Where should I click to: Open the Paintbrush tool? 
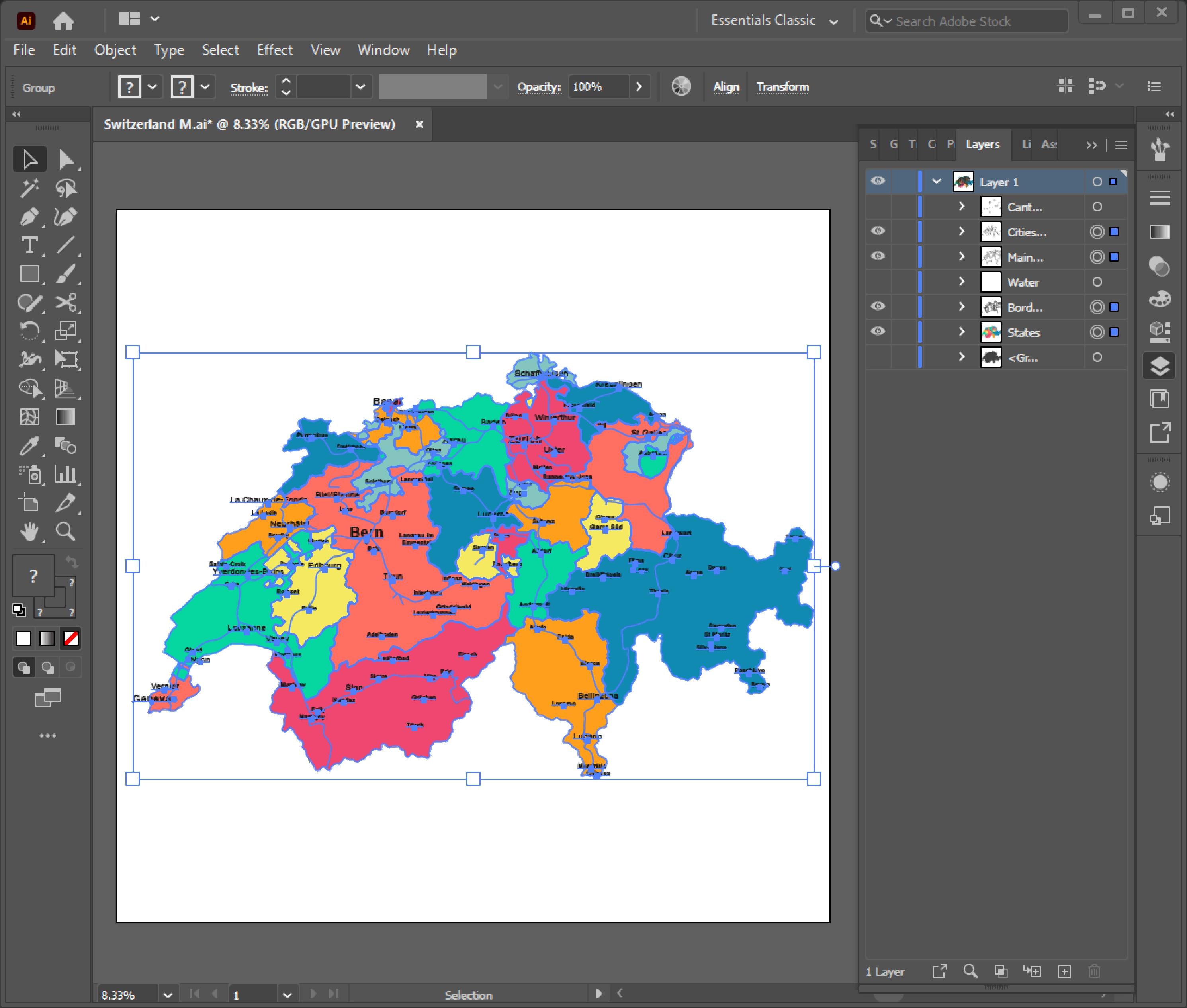point(67,275)
